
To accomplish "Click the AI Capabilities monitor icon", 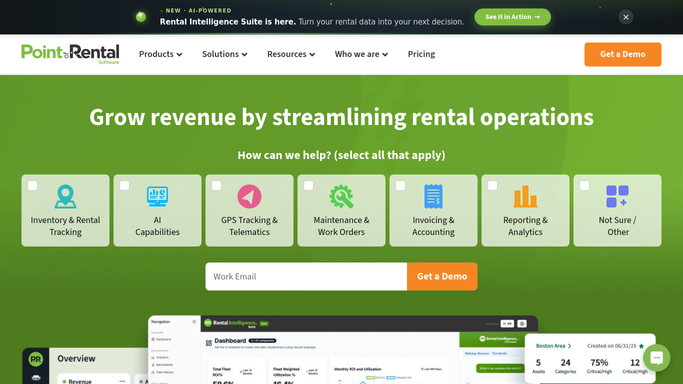I will point(157,196).
